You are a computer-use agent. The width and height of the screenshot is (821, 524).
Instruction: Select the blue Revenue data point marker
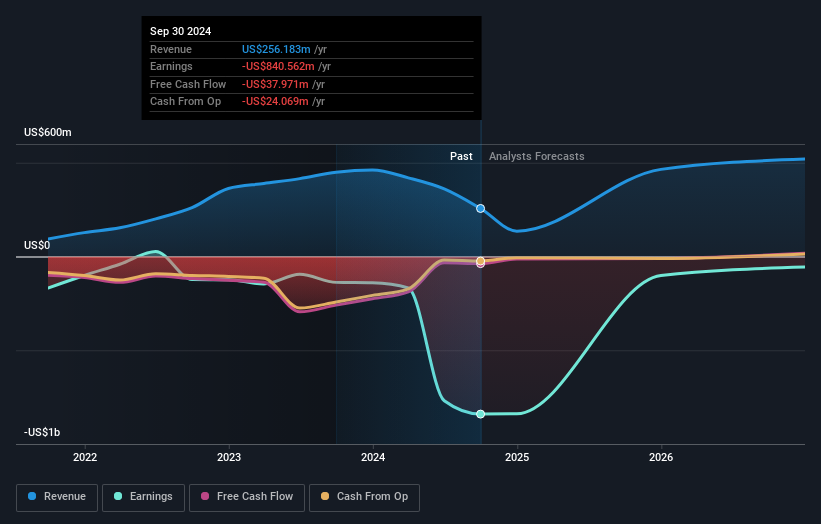click(x=480, y=208)
